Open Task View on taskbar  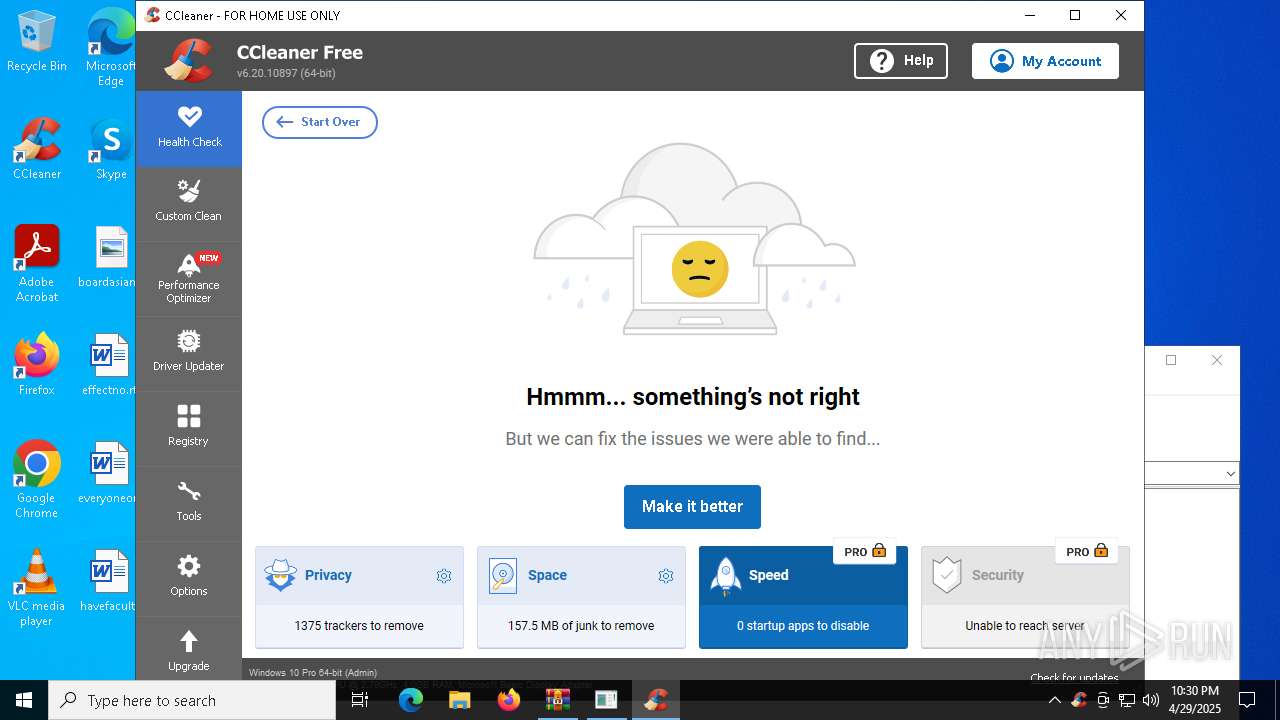coord(361,700)
